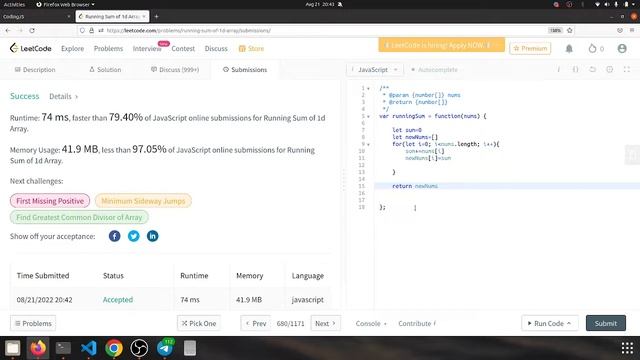This screenshot has height=360, width=640.
Task: Open the Discuss (999+) tab
Action: [175, 69]
